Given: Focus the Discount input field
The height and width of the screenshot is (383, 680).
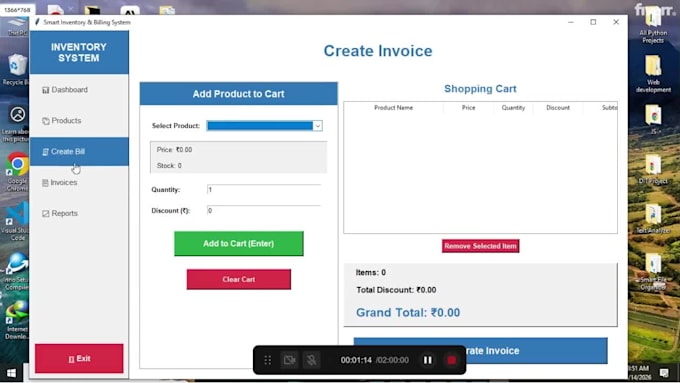Looking at the screenshot, I should click(x=264, y=210).
